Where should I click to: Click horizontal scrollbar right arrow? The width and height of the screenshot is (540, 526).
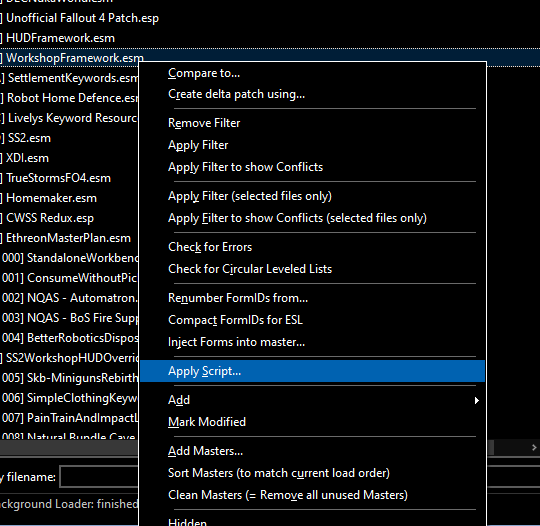coord(534,447)
